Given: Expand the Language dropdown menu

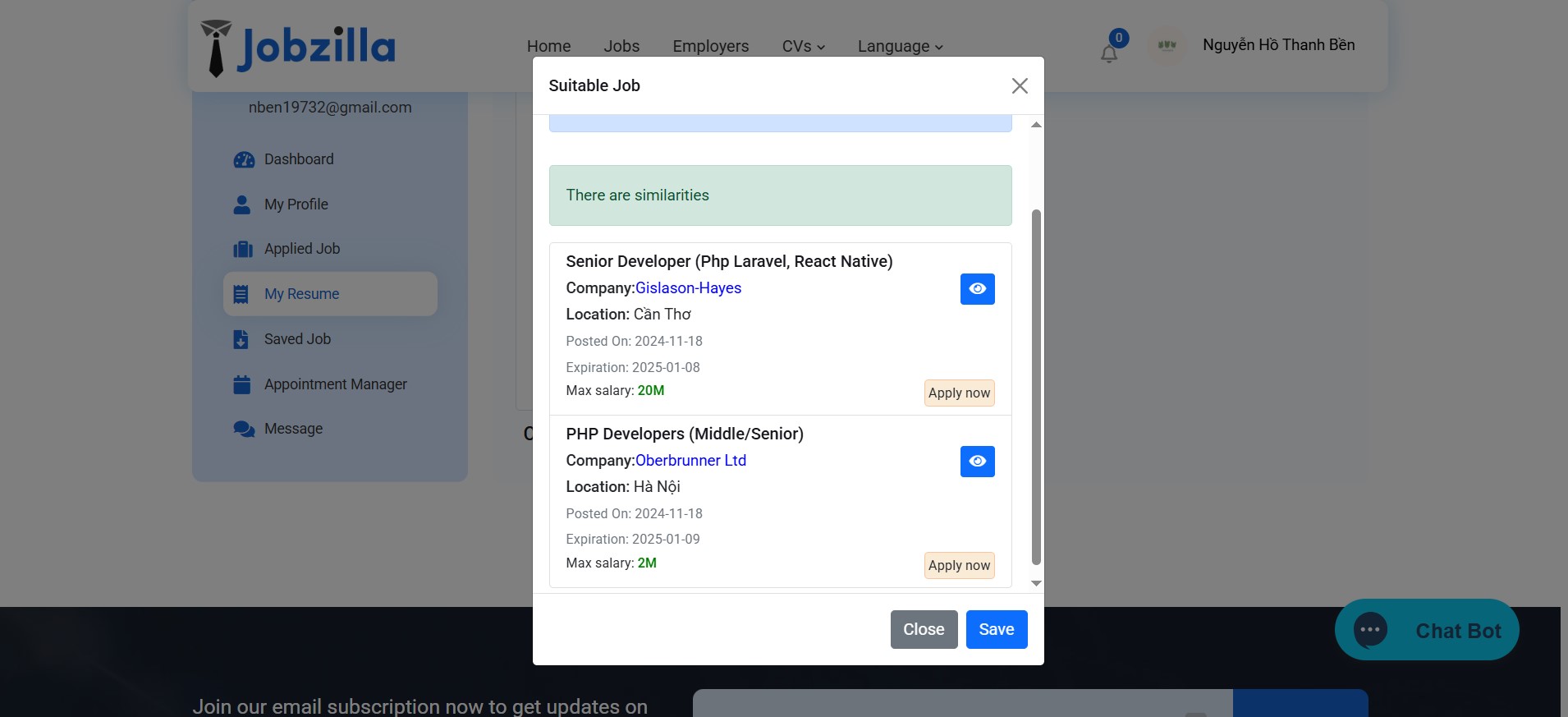Looking at the screenshot, I should coord(900,47).
